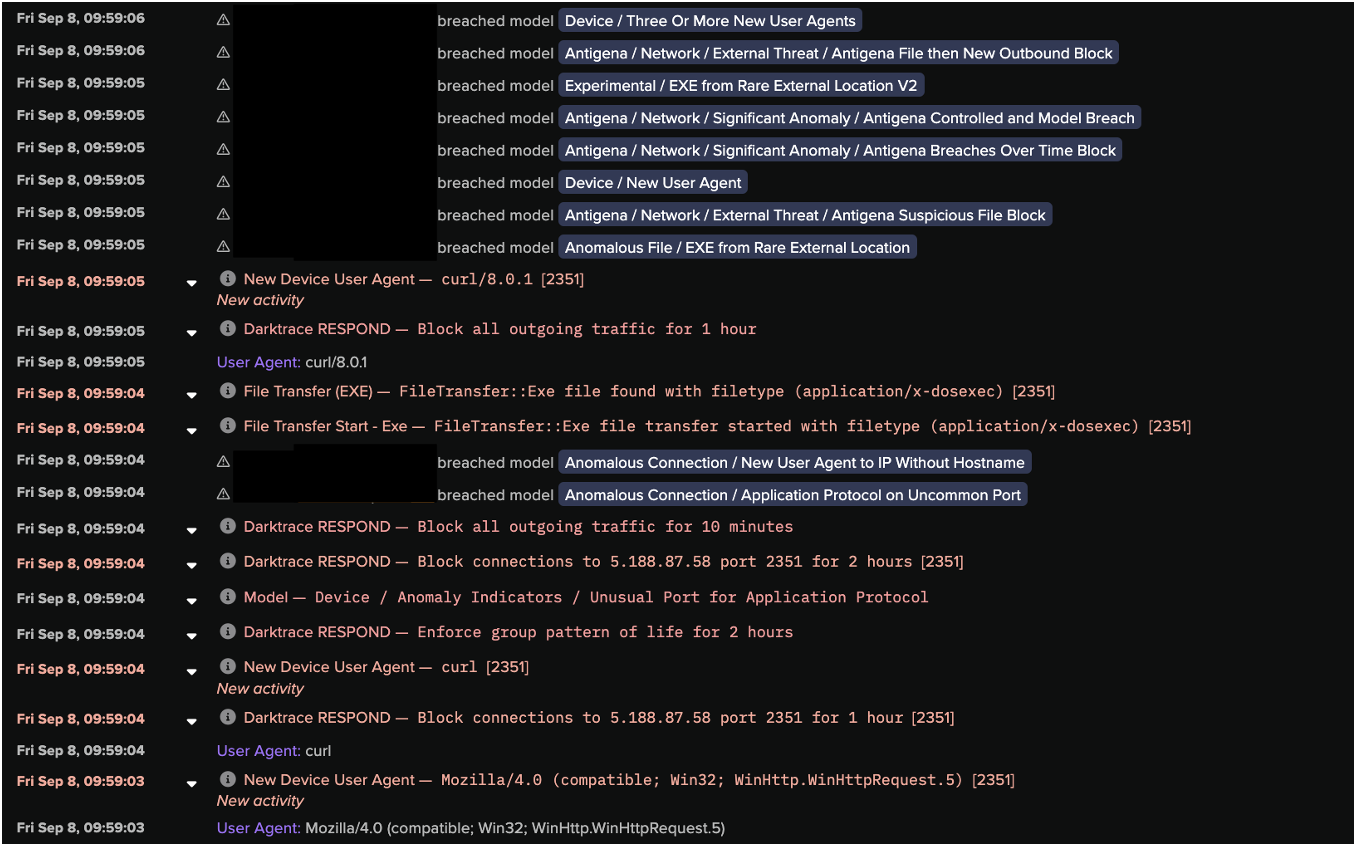Image resolution: width=1360 pixels, height=844 pixels.
Task: Click Block connections to 5.188.87.58 for 1 hour text
Action: (x=686, y=717)
